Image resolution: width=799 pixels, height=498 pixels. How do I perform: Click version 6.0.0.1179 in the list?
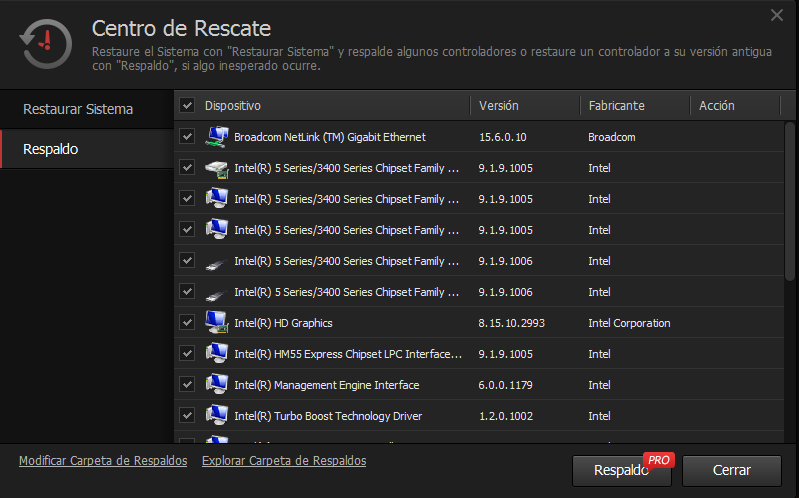pyautogui.click(x=505, y=385)
